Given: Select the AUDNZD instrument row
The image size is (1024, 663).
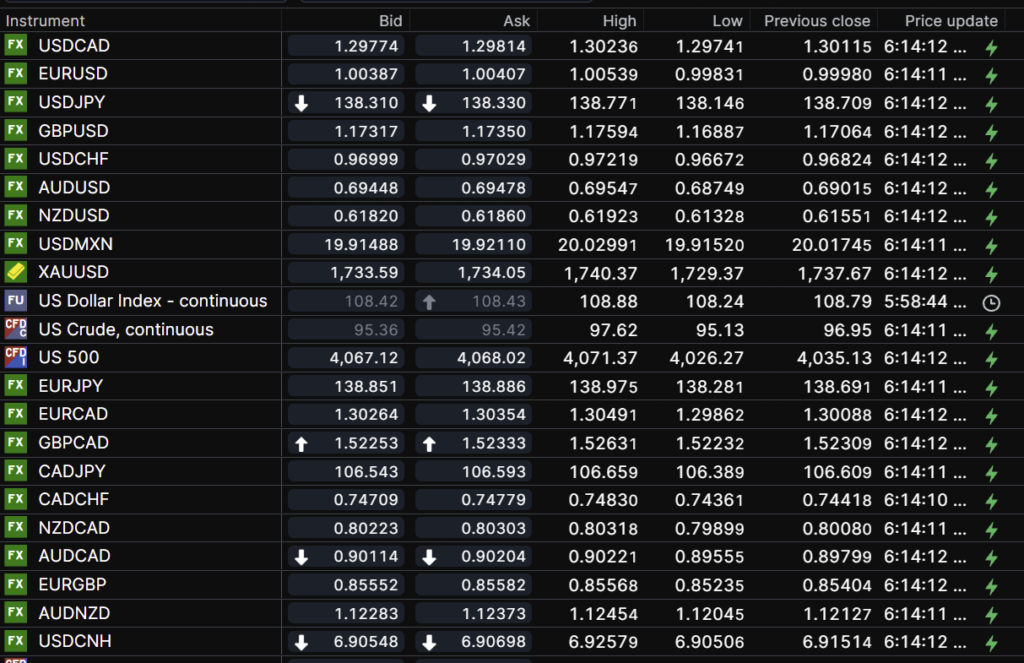Looking at the screenshot, I should pos(74,613).
